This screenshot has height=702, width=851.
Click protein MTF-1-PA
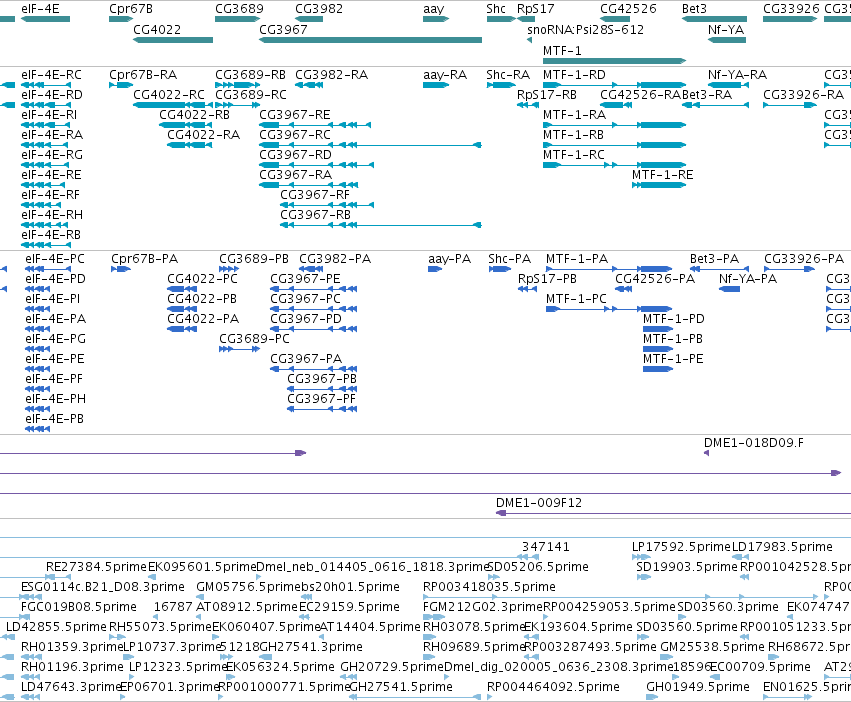[577, 259]
